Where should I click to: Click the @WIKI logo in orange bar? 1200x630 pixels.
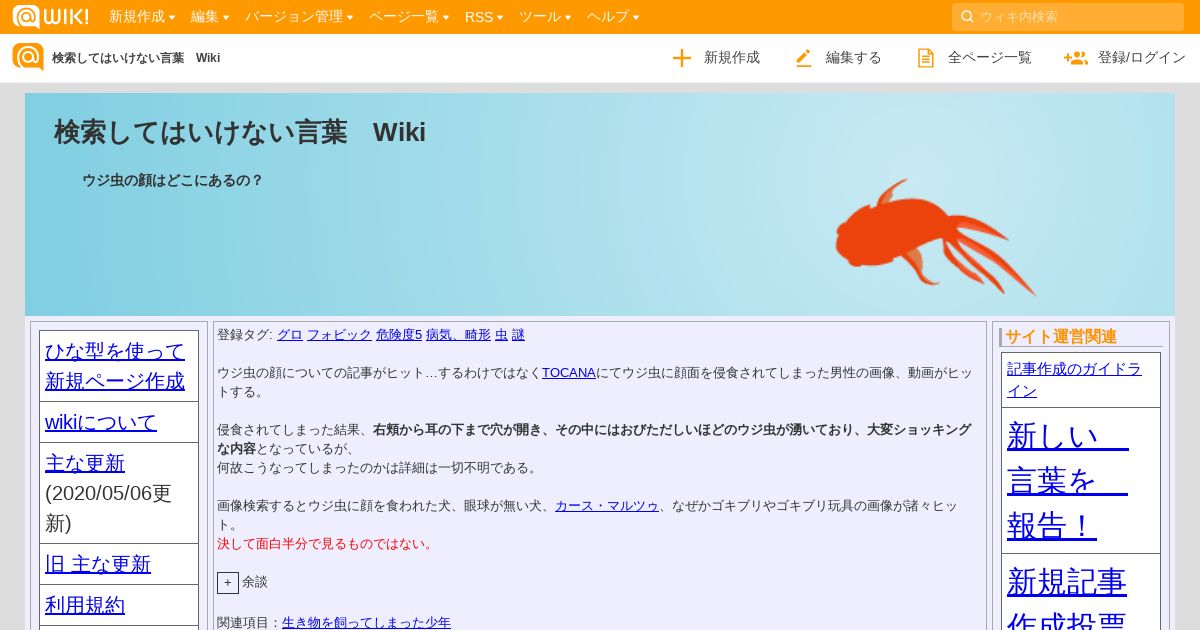click(50, 16)
